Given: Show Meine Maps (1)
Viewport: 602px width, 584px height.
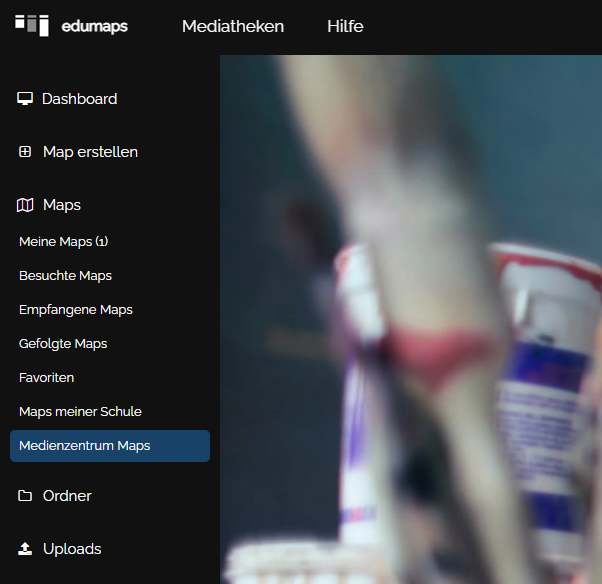Looking at the screenshot, I should [x=63, y=242].
